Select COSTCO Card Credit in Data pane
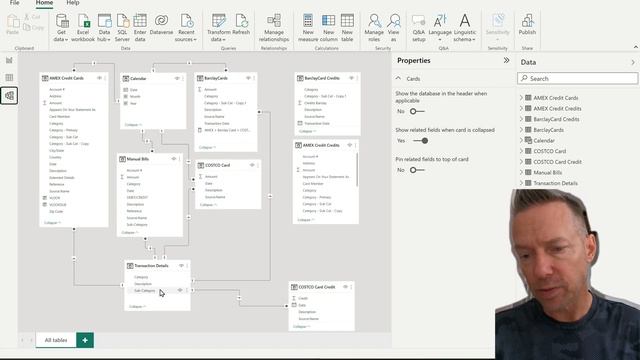Screen dimensions: 640x360 pos(557,162)
